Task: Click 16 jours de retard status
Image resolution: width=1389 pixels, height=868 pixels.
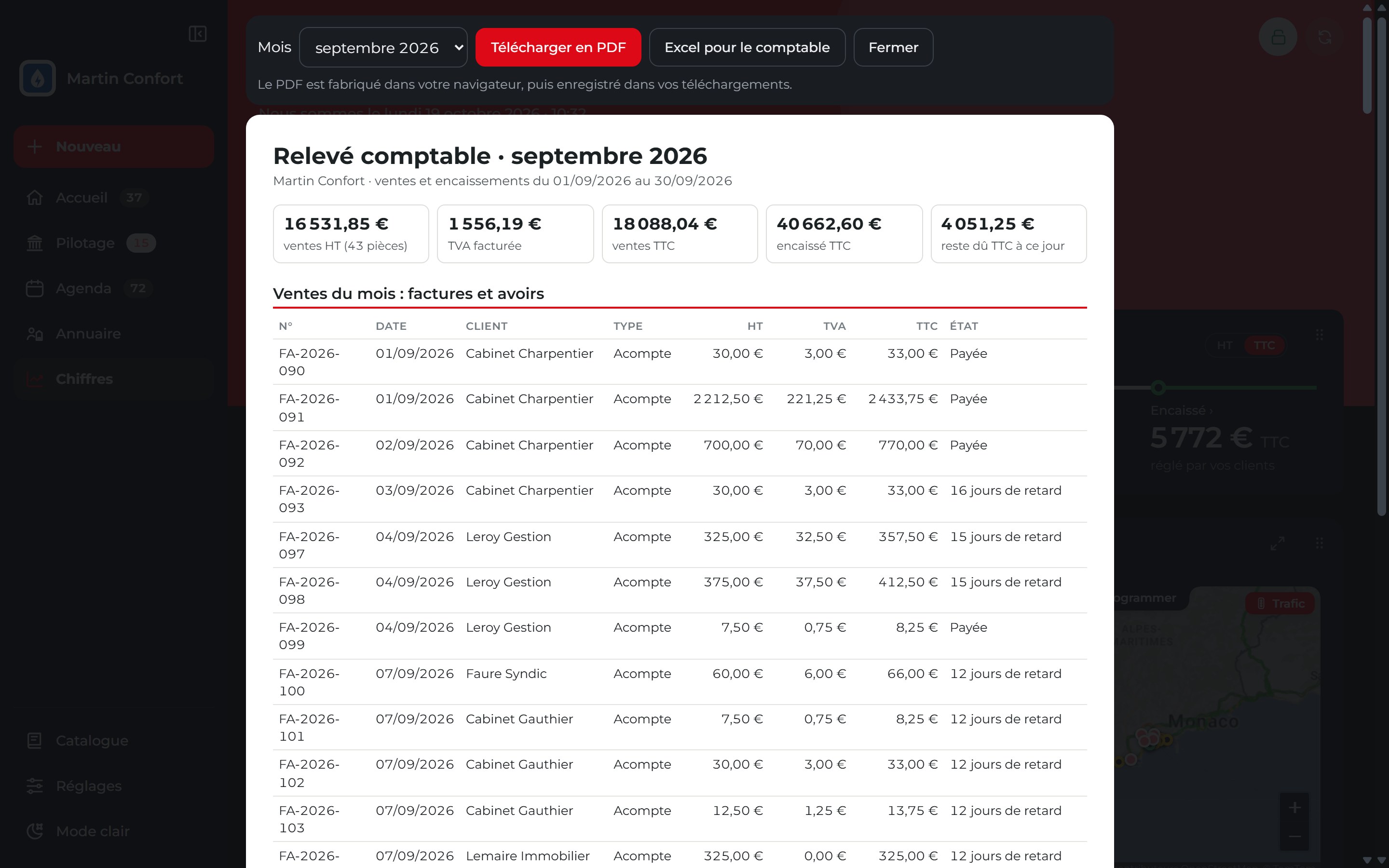Action: coord(1006,491)
